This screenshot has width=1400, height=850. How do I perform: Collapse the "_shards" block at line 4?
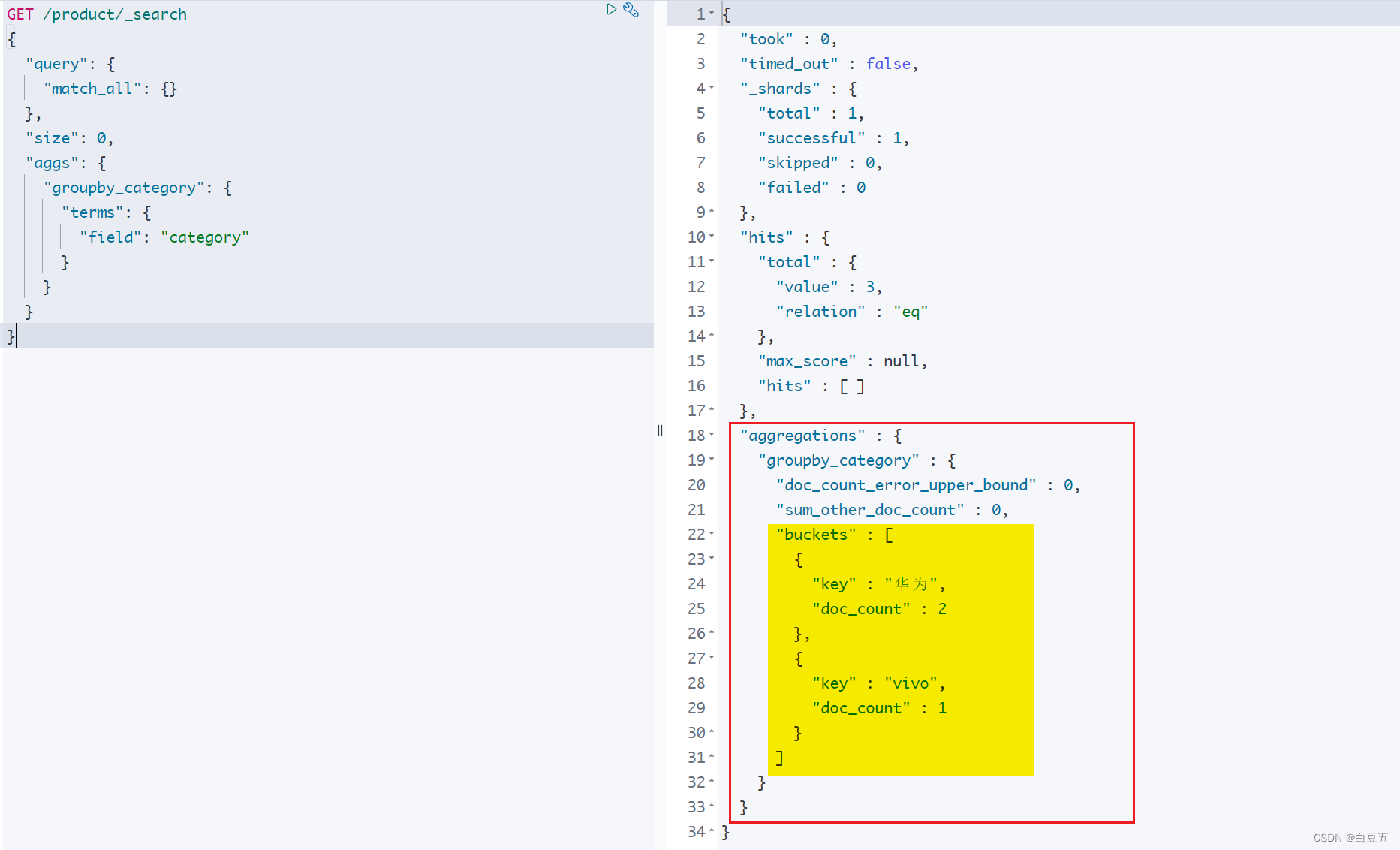click(712, 88)
